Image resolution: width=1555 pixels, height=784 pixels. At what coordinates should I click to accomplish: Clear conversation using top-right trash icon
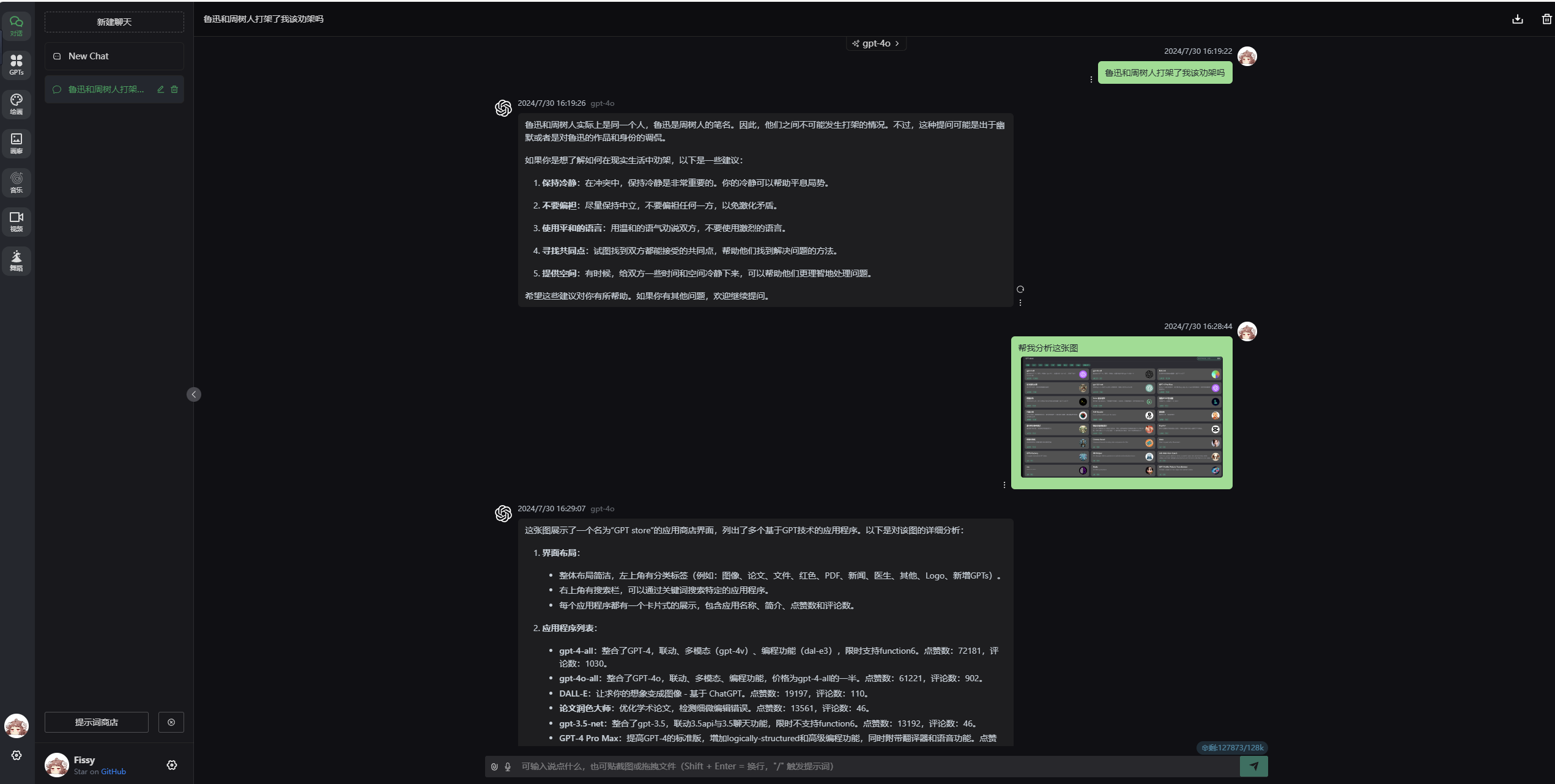[1547, 19]
